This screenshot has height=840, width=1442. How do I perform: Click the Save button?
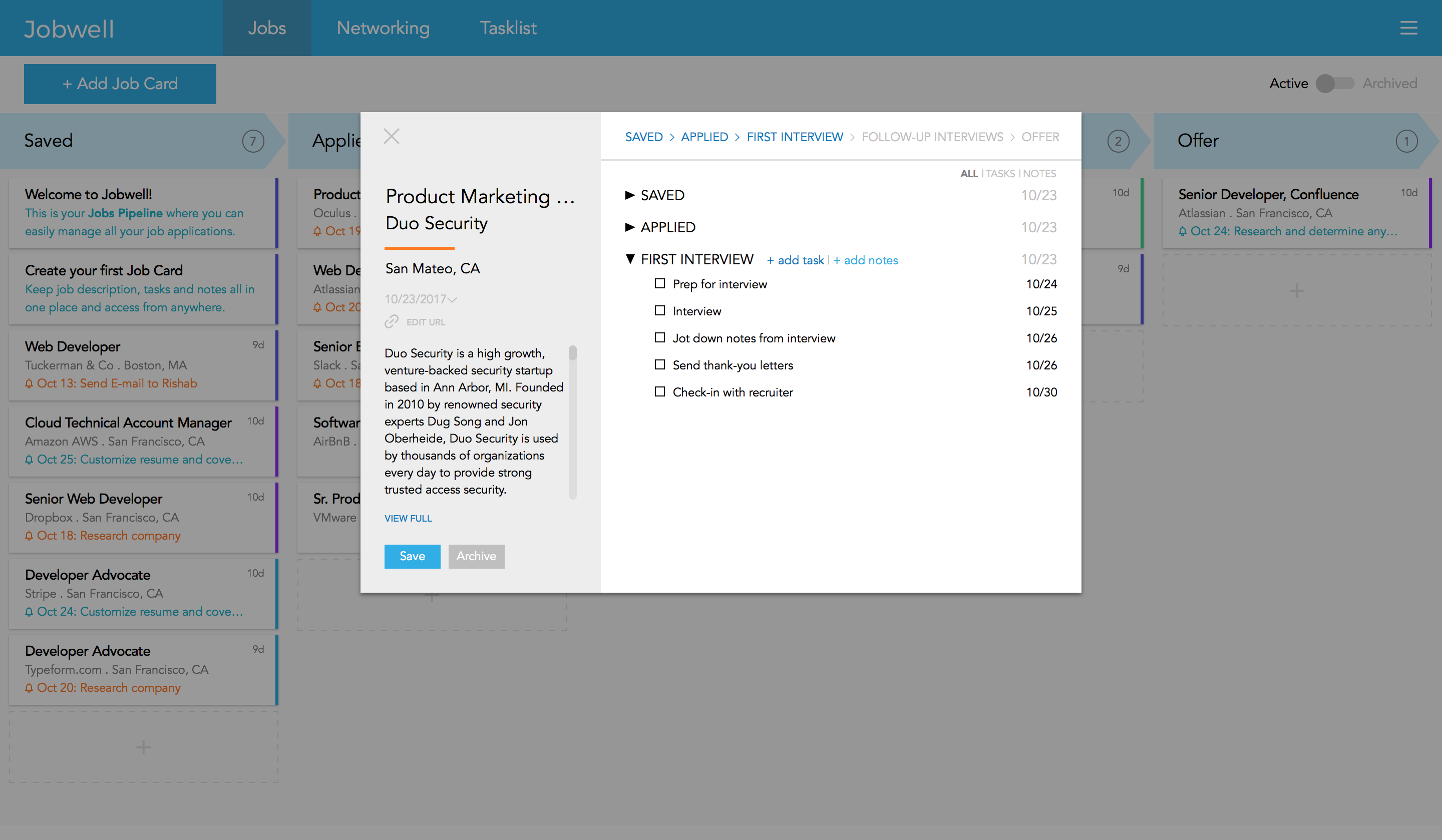click(x=413, y=556)
